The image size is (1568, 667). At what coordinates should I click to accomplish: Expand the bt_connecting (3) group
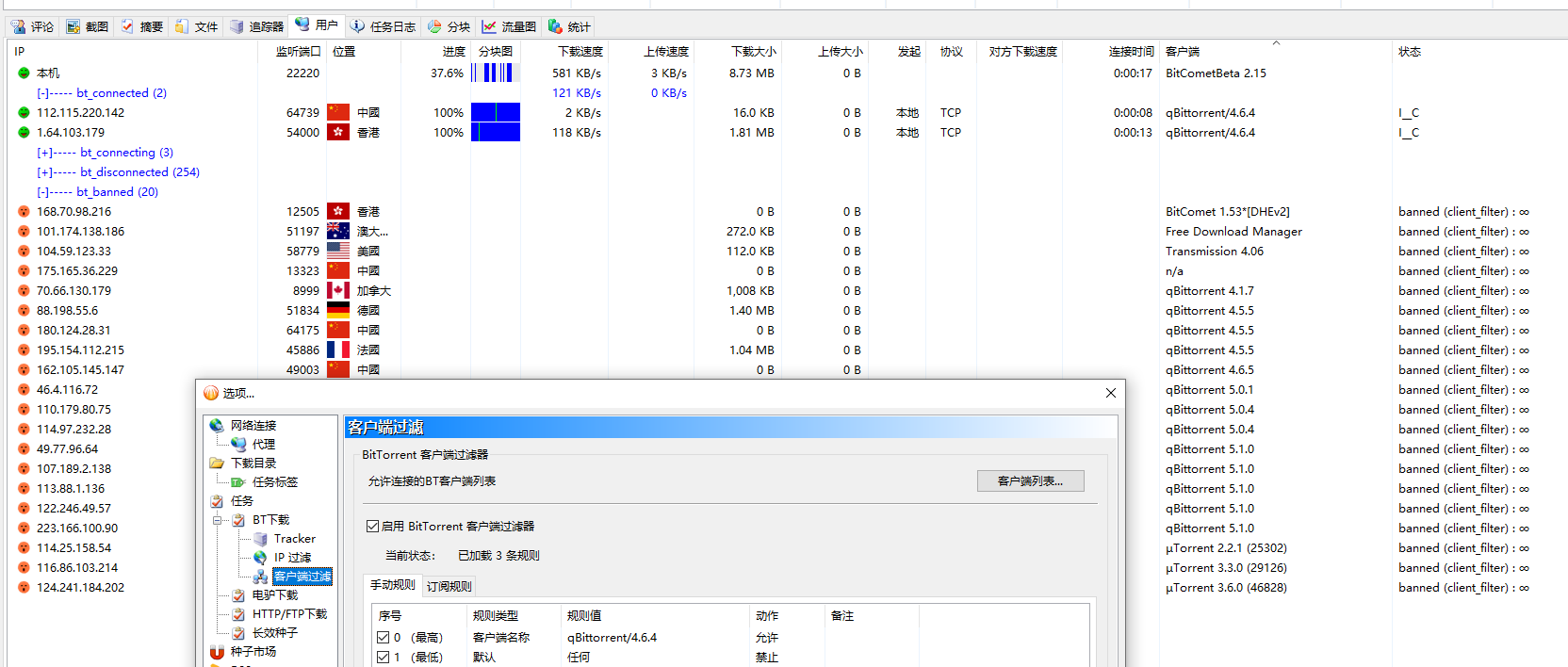click(44, 152)
